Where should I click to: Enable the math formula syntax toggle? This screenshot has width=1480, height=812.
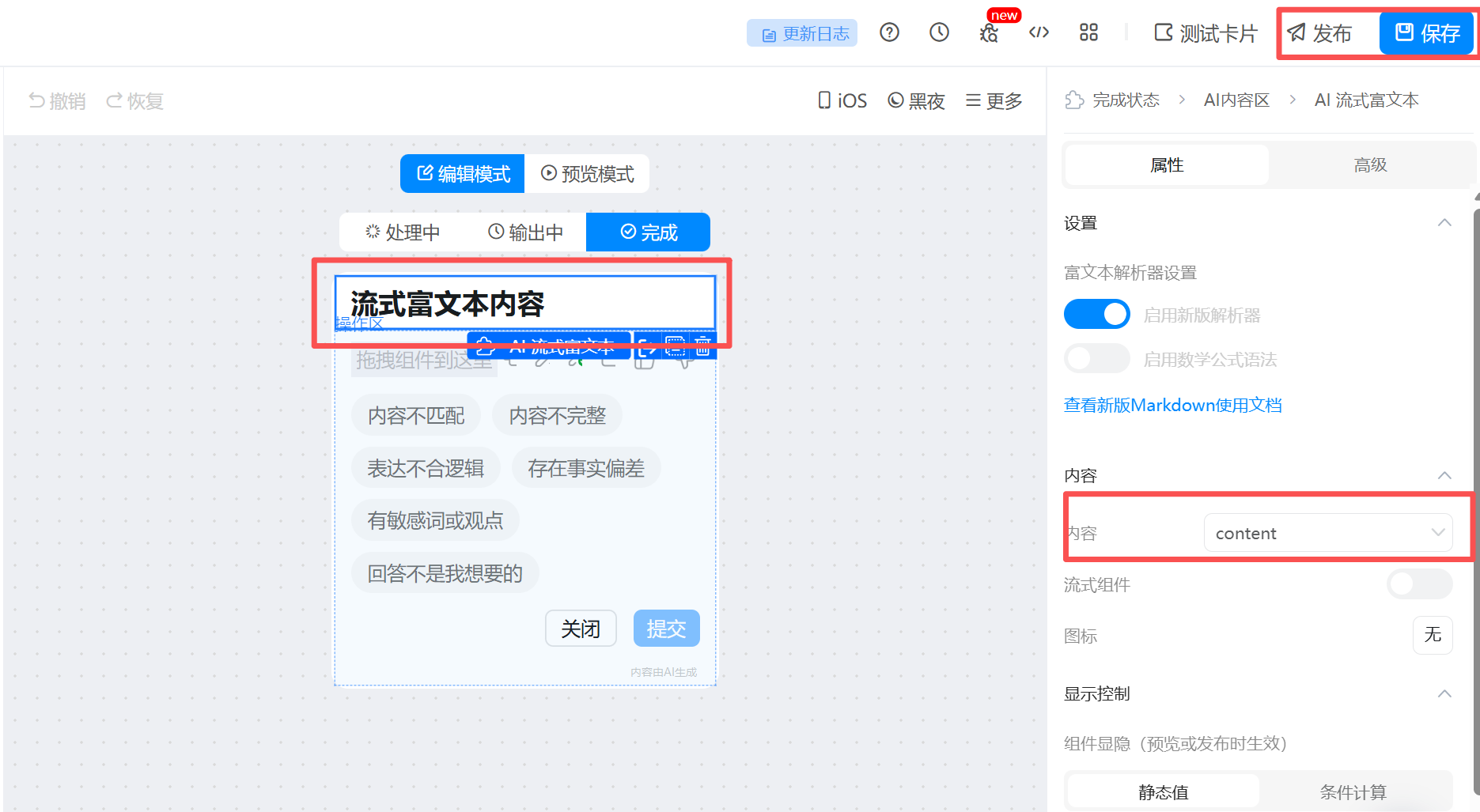click(1096, 359)
